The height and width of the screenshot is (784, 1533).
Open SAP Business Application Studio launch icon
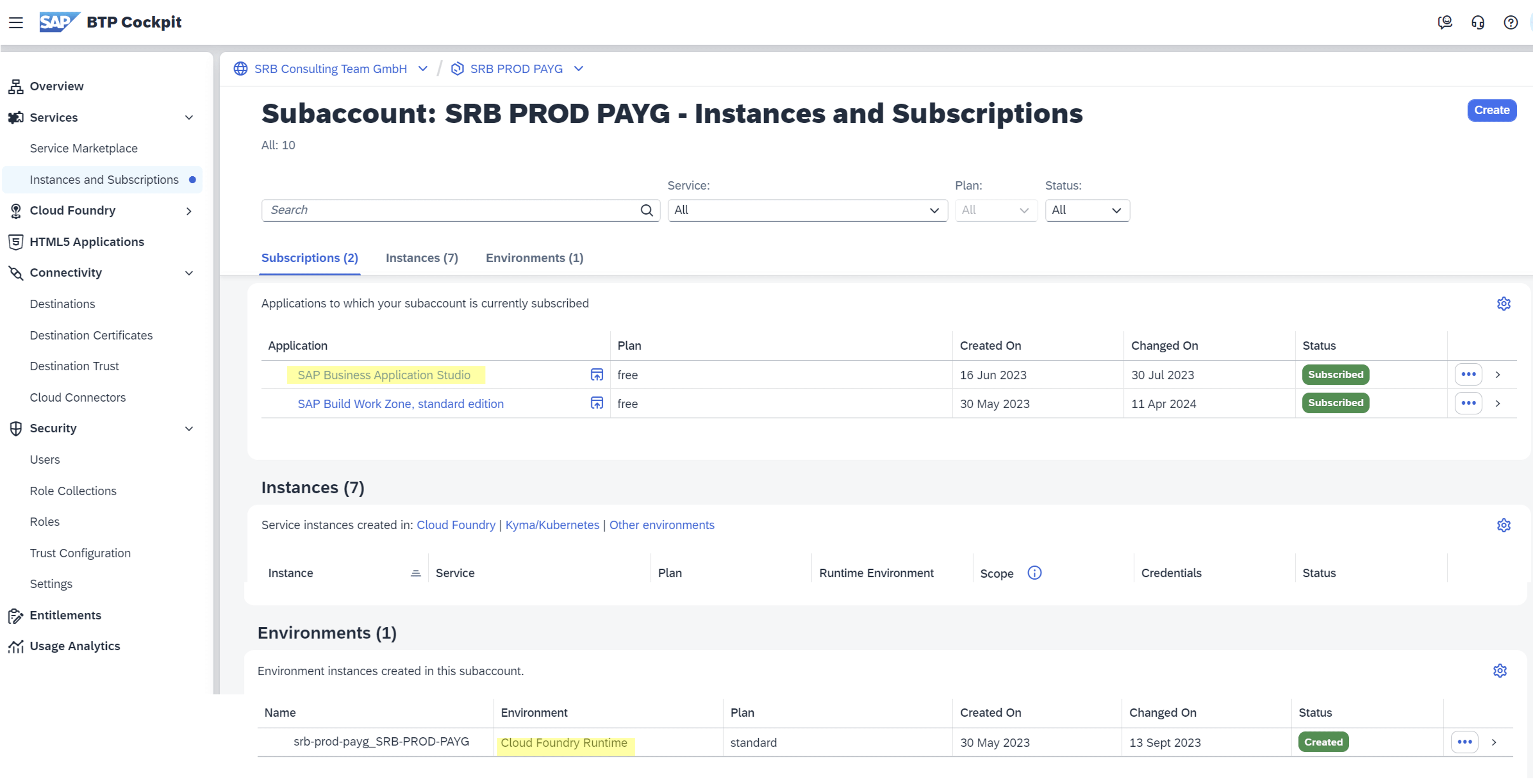click(x=596, y=375)
